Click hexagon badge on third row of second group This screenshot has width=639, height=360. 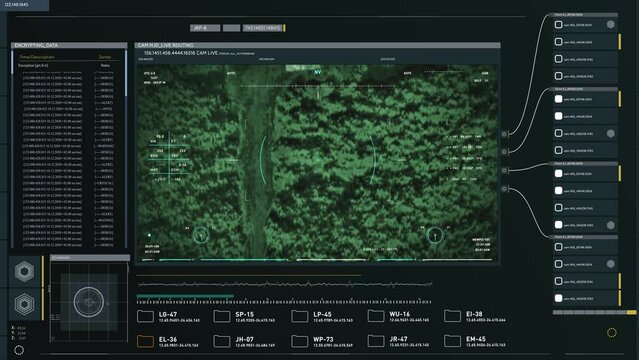click(x=610, y=133)
